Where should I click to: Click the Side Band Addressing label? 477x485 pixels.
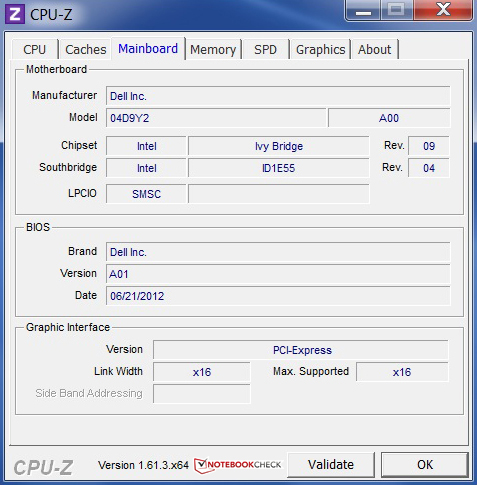click(89, 393)
